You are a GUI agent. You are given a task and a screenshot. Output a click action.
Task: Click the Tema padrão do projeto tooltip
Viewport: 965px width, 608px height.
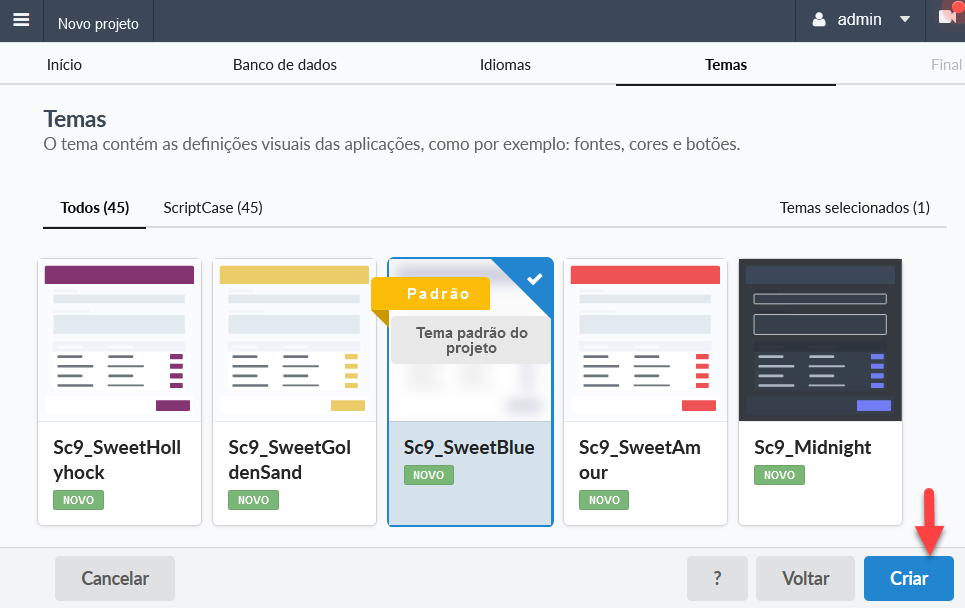pos(471,340)
